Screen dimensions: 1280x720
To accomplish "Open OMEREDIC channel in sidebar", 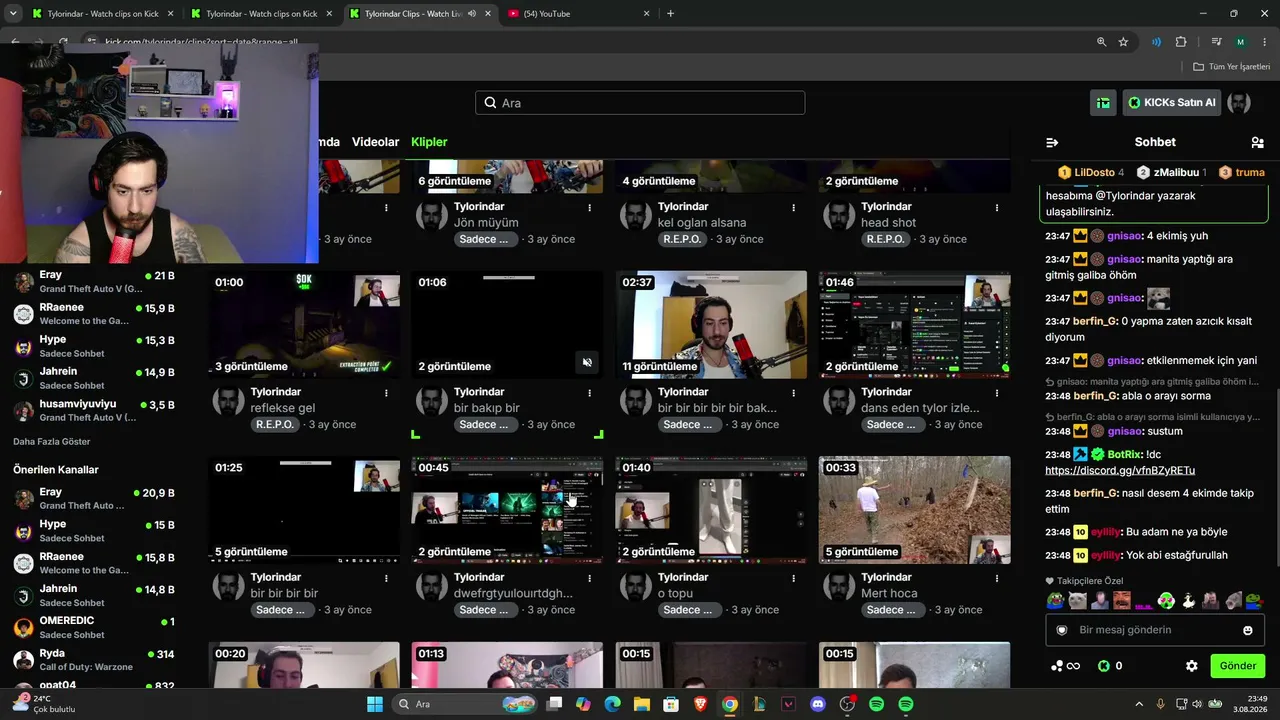I will (x=94, y=628).
